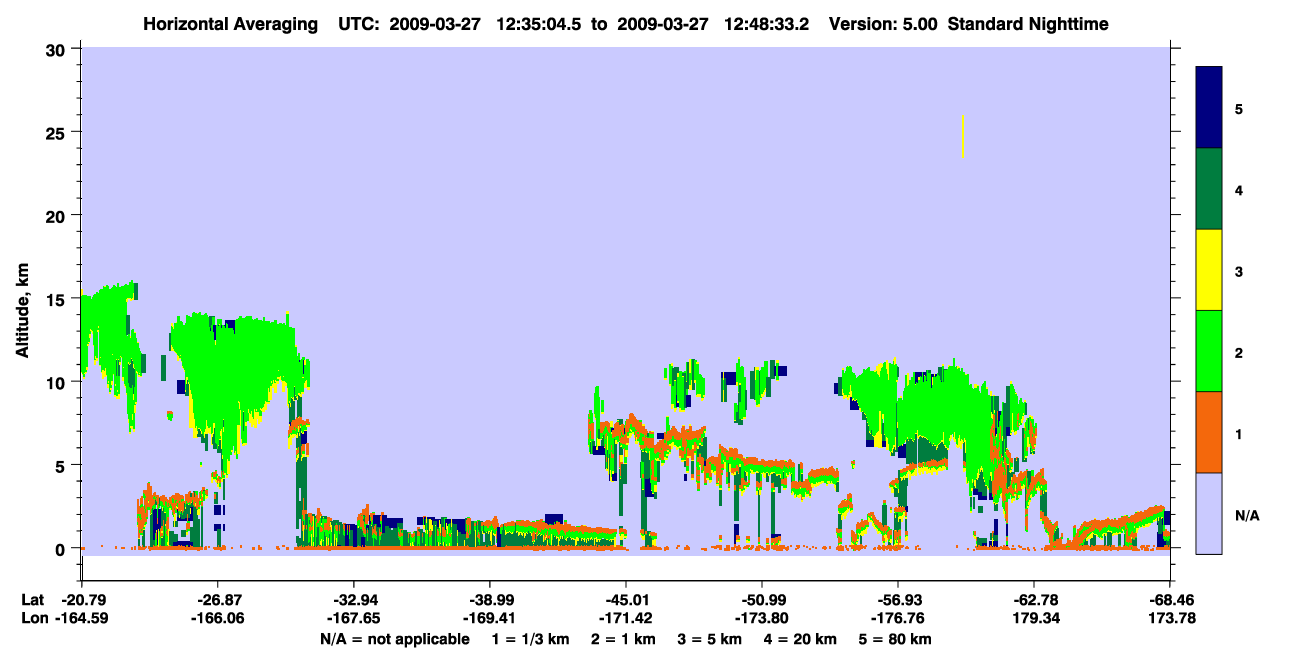The image size is (1300, 667).
Task: Click the thin yellow vertical streak near 25 km
Action: tap(962, 136)
